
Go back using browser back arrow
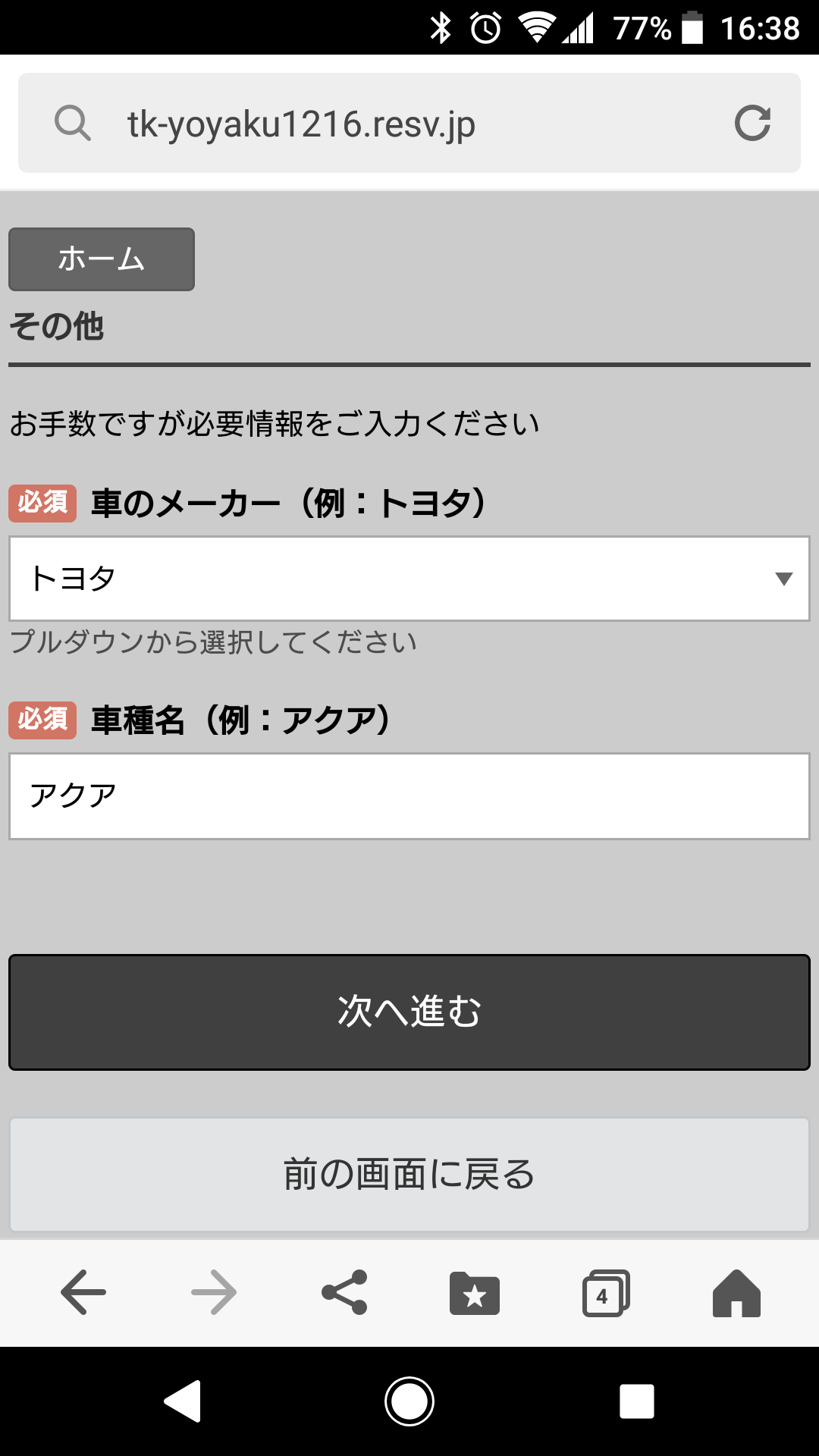[83, 1292]
